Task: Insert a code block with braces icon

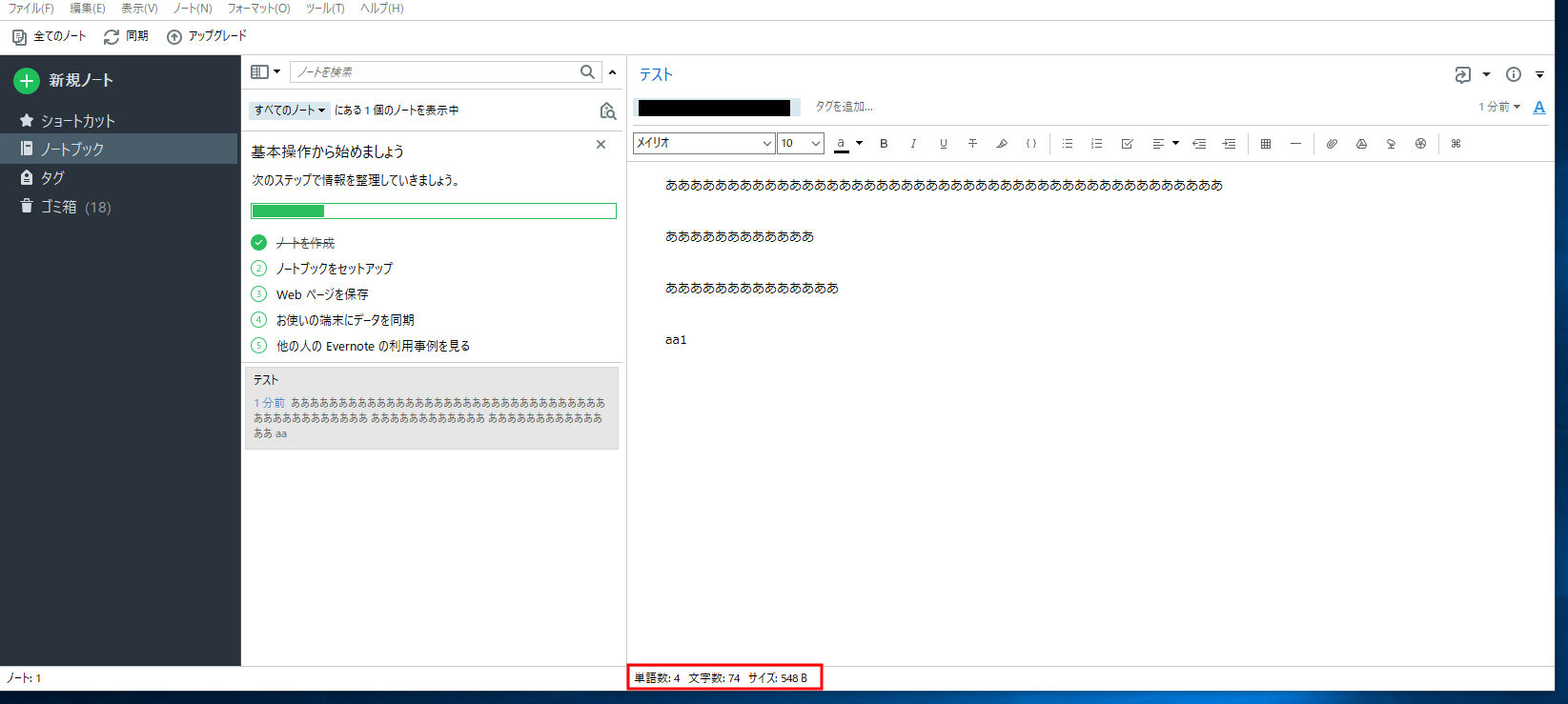Action: pos(1030,144)
